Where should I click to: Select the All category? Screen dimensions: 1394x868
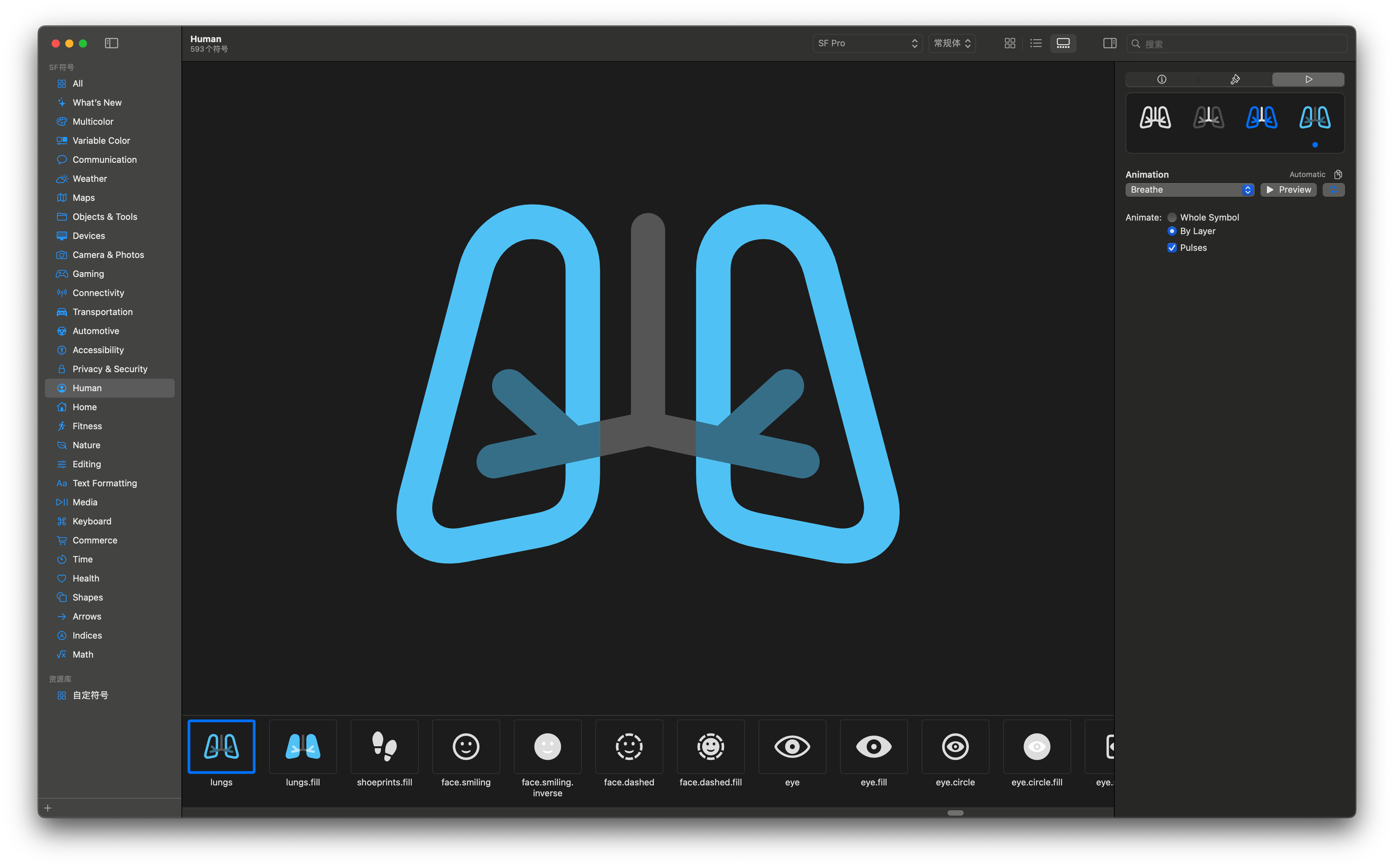click(x=109, y=84)
